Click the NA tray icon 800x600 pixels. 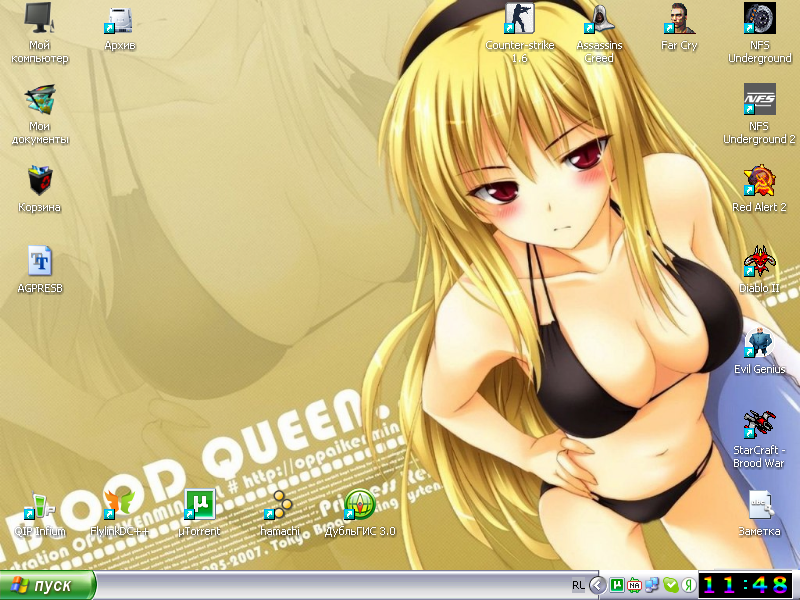pyautogui.click(x=634, y=585)
